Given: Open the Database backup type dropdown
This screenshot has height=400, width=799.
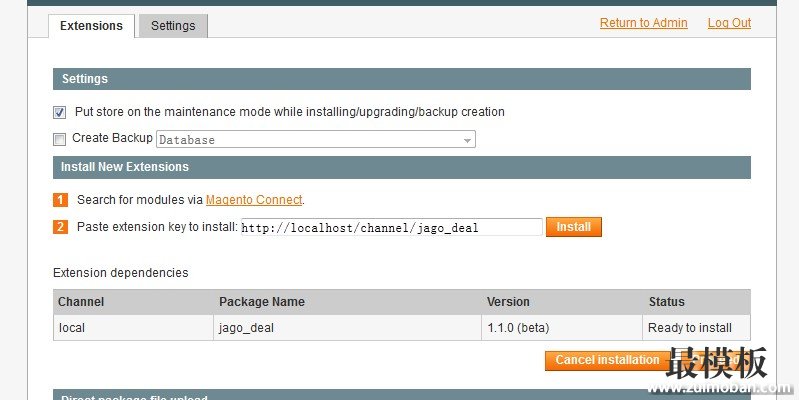Looking at the screenshot, I should point(315,140).
